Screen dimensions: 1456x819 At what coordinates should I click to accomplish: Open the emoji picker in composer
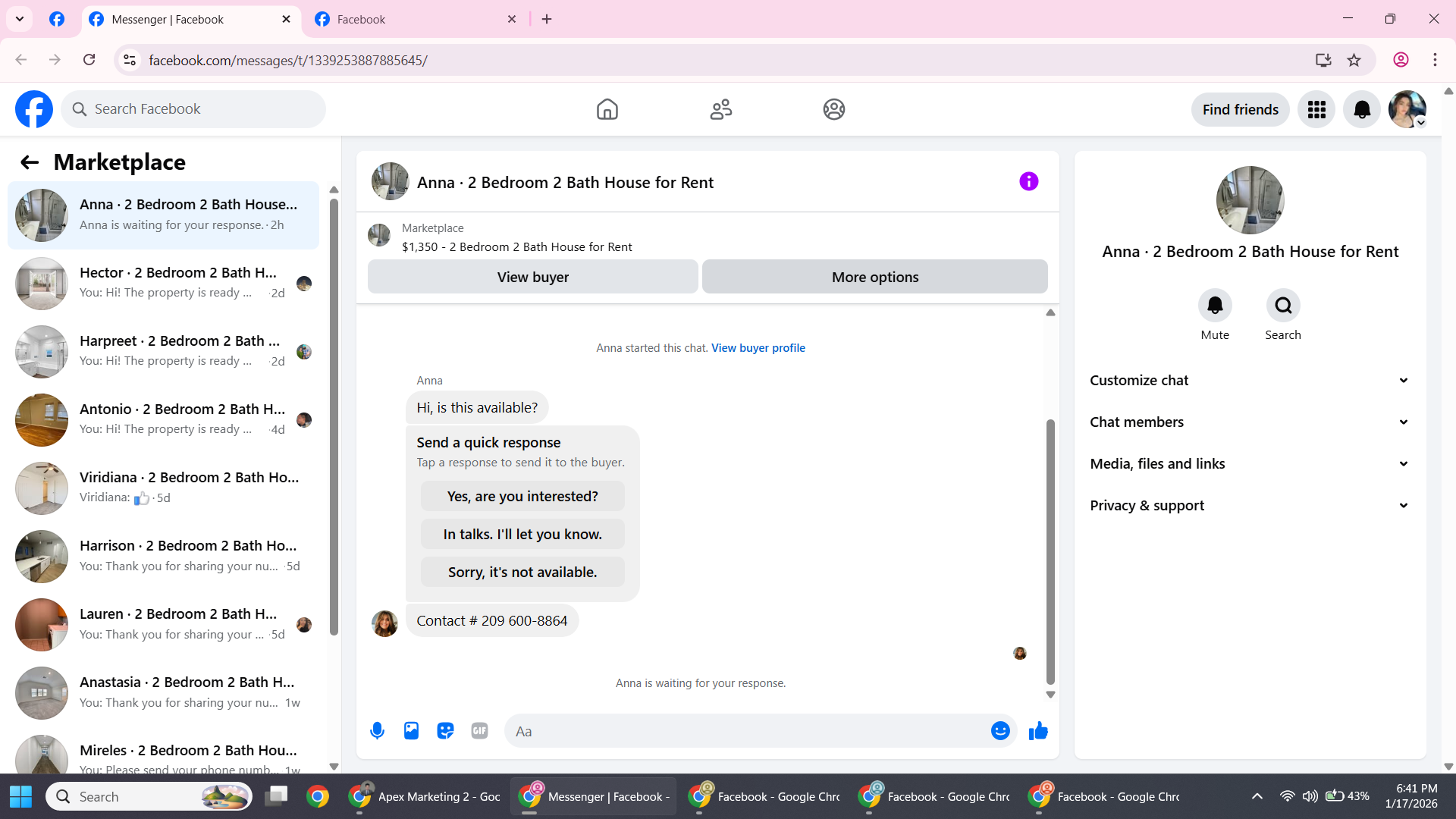coord(1000,731)
